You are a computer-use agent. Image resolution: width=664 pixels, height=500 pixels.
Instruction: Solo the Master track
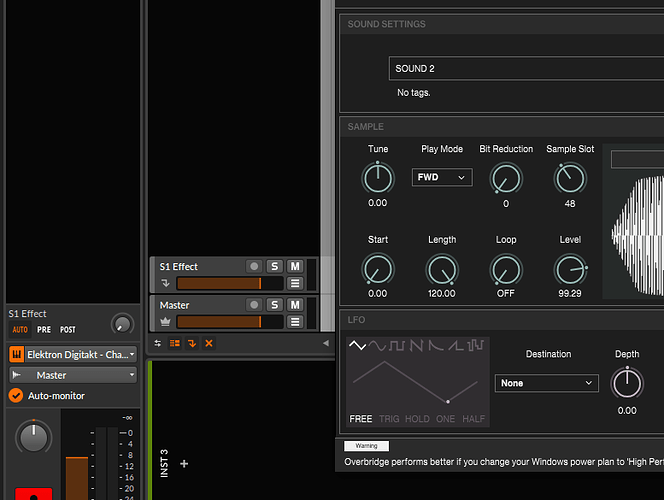[274, 305]
